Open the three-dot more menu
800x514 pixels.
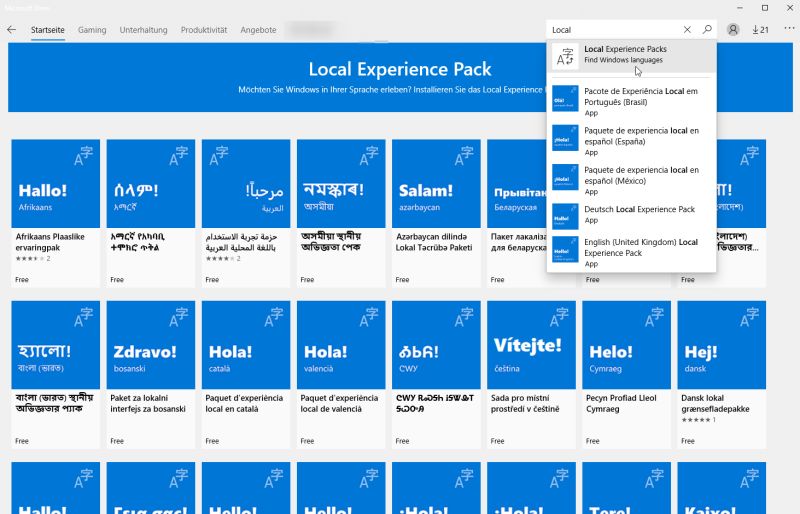coord(789,29)
